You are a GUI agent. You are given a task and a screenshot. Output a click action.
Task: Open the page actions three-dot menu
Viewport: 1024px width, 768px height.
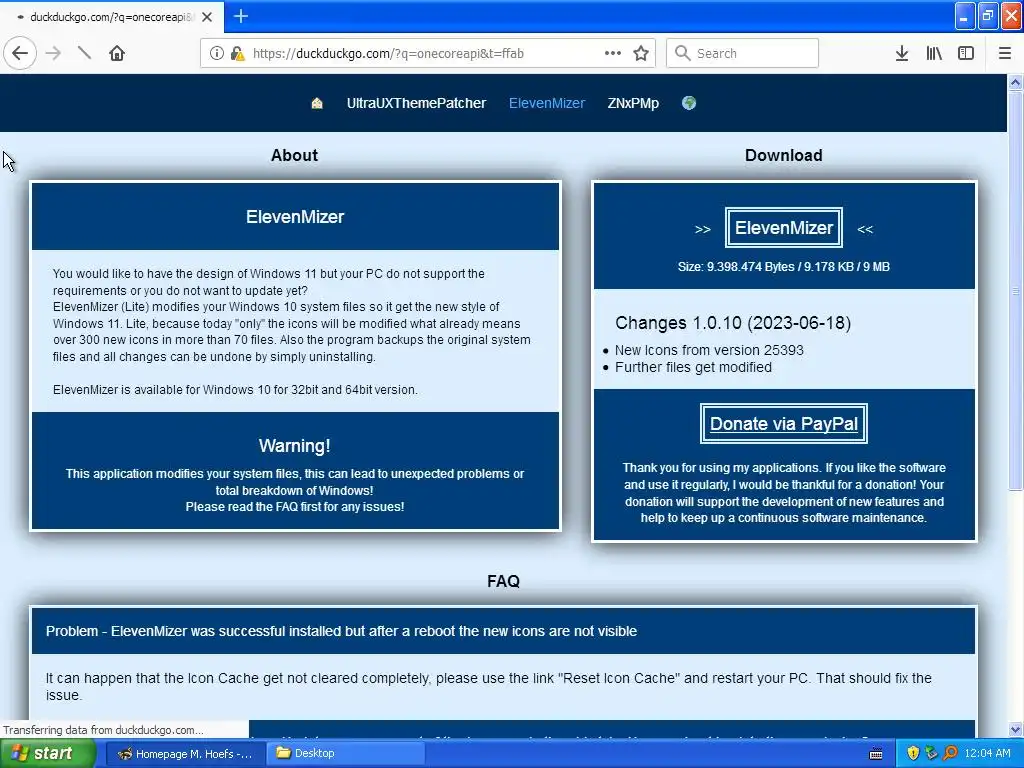point(613,53)
